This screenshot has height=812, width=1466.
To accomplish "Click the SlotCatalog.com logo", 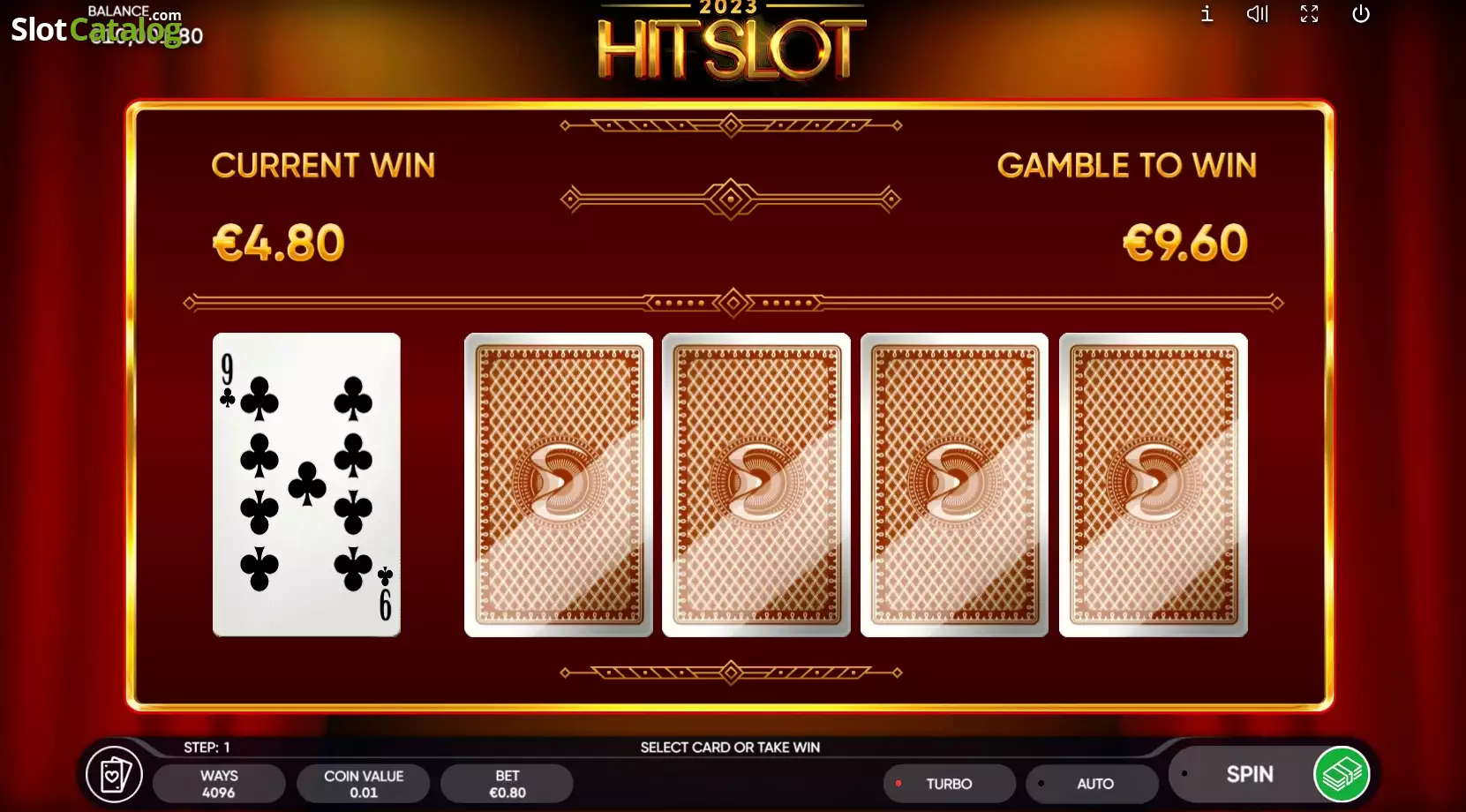I will pyautogui.click(x=96, y=27).
